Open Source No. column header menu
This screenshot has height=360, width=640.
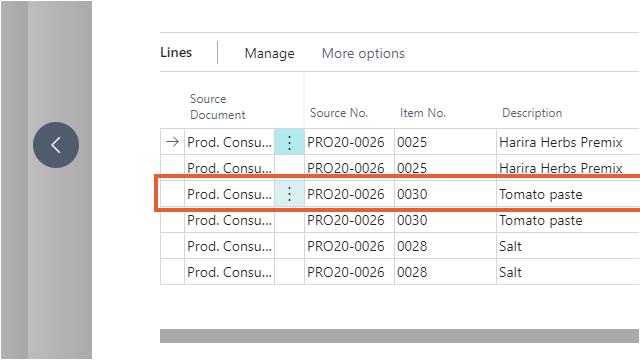[339, 113]
